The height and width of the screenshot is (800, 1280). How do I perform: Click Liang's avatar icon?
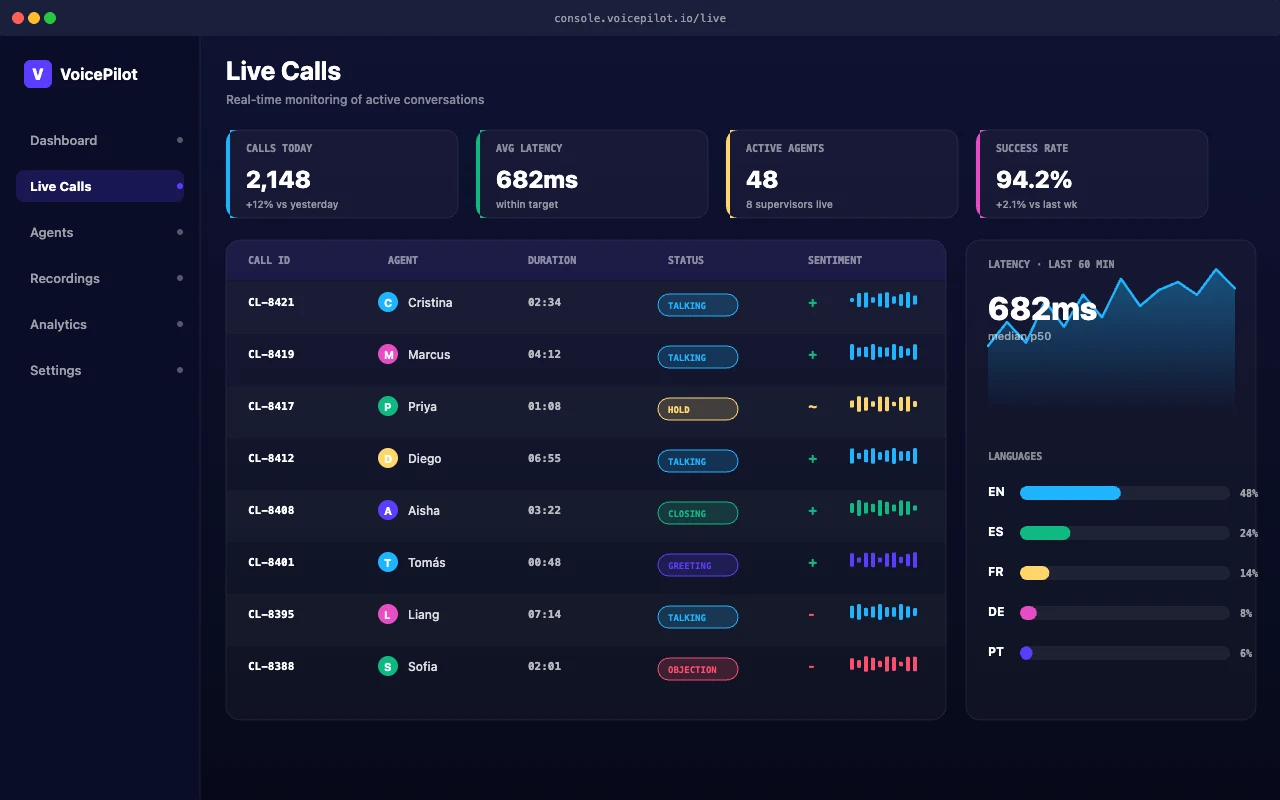pos(388,614)
